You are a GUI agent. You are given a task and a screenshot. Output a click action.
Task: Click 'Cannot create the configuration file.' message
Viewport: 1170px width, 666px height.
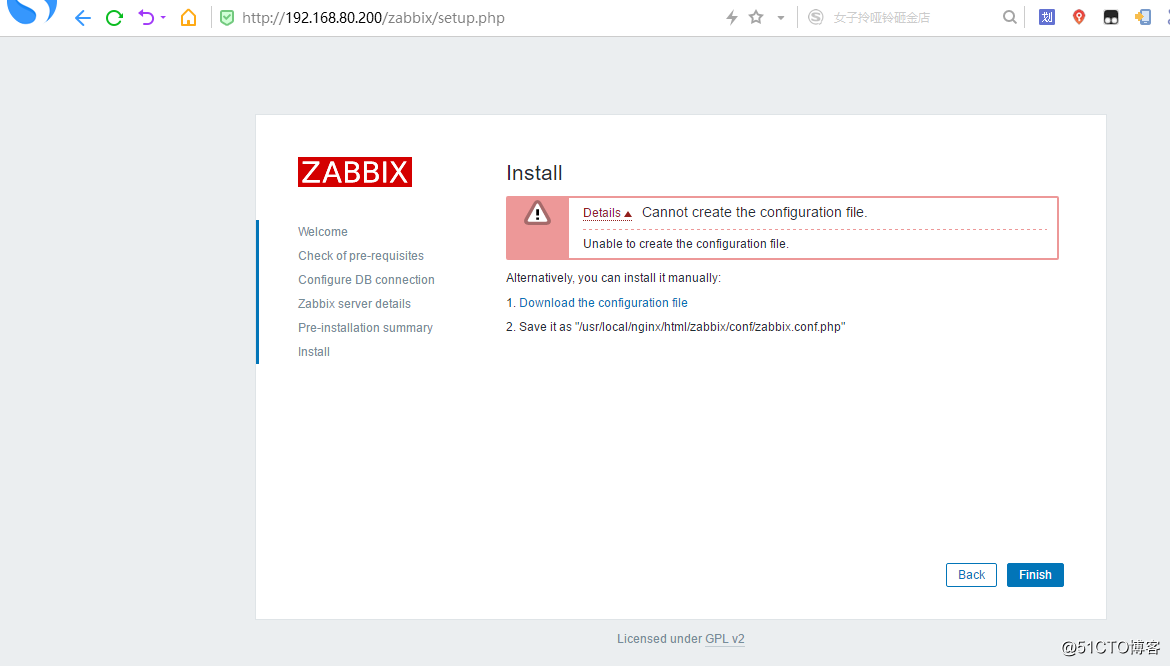(x=754, y=213)
